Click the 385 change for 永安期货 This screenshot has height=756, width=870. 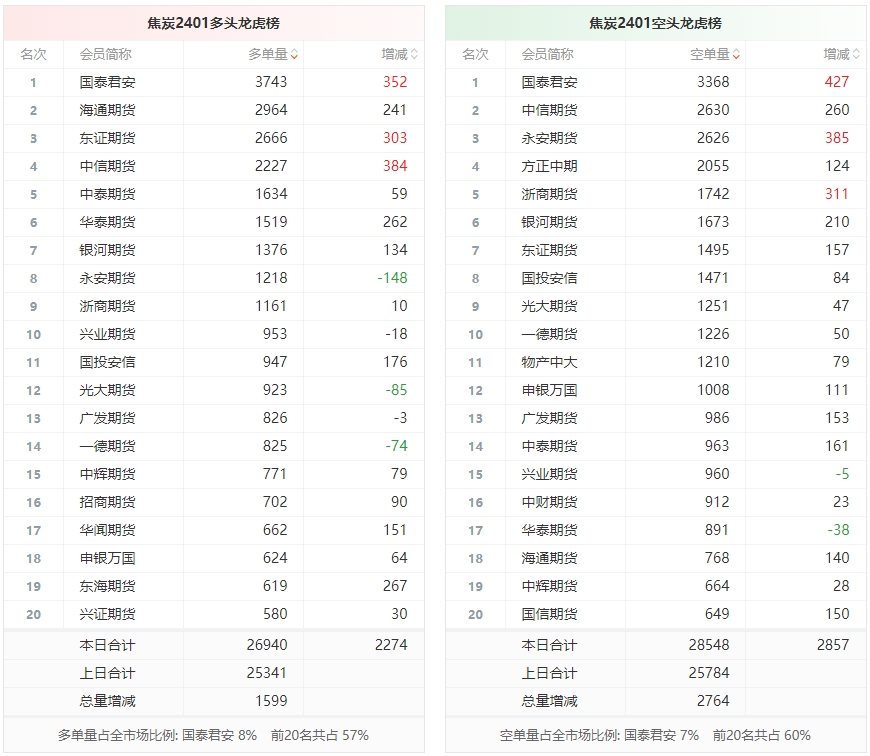coord(837,138)
